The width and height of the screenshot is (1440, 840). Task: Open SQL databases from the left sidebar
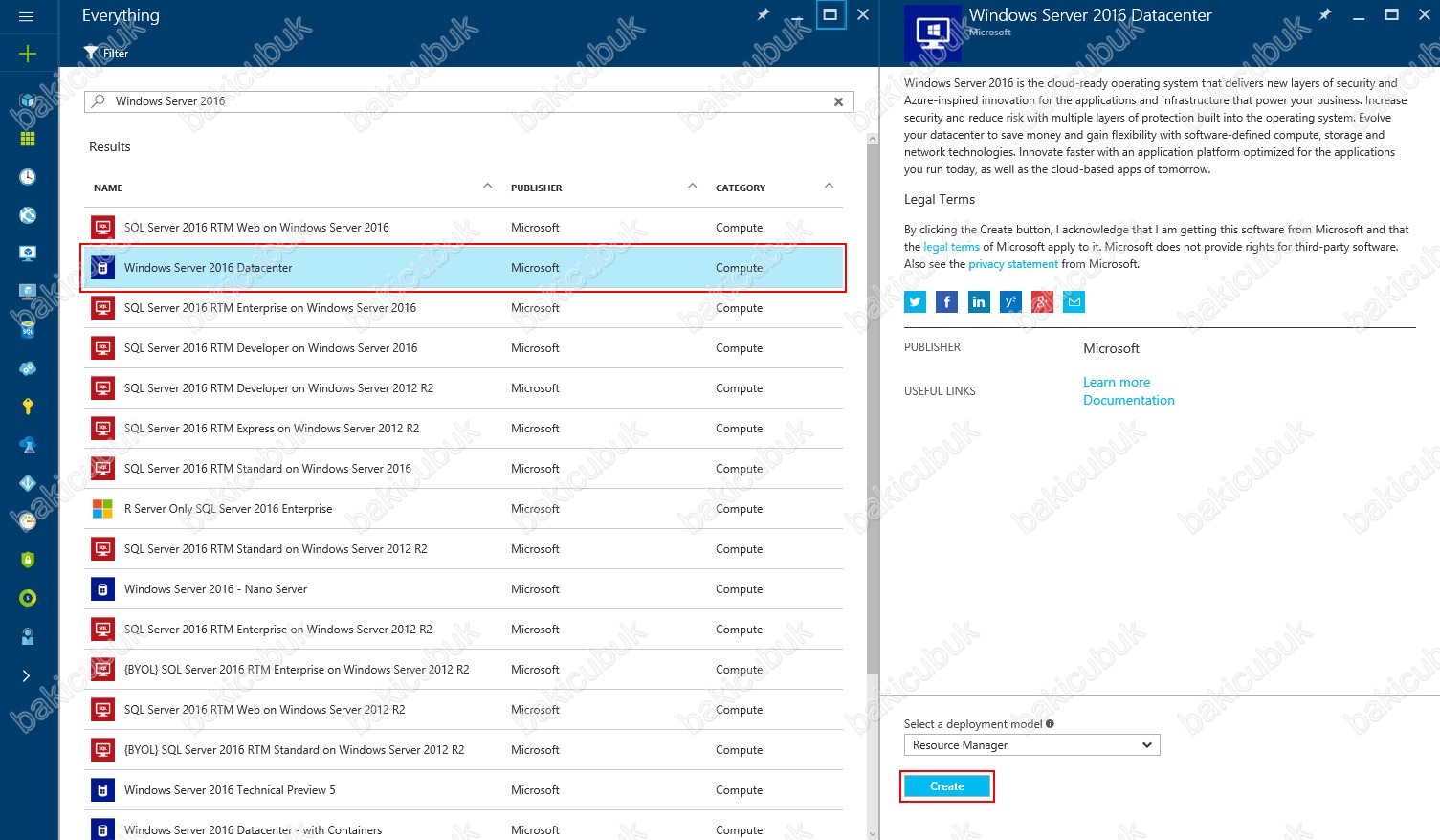point(28,330)
